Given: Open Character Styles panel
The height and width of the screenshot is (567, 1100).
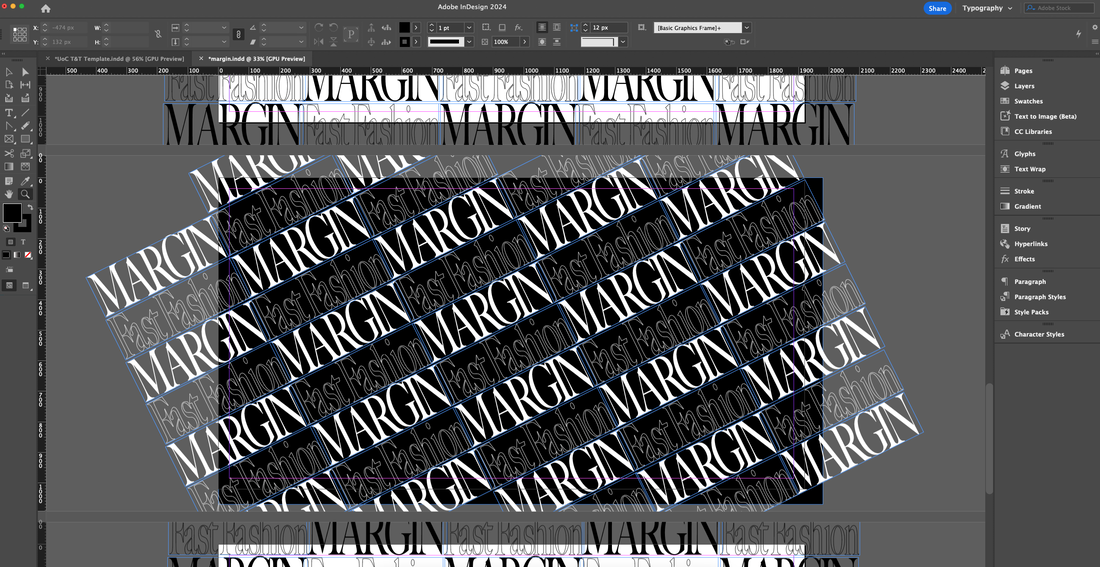Looking at the screenshot, I should pos(1038,334).
